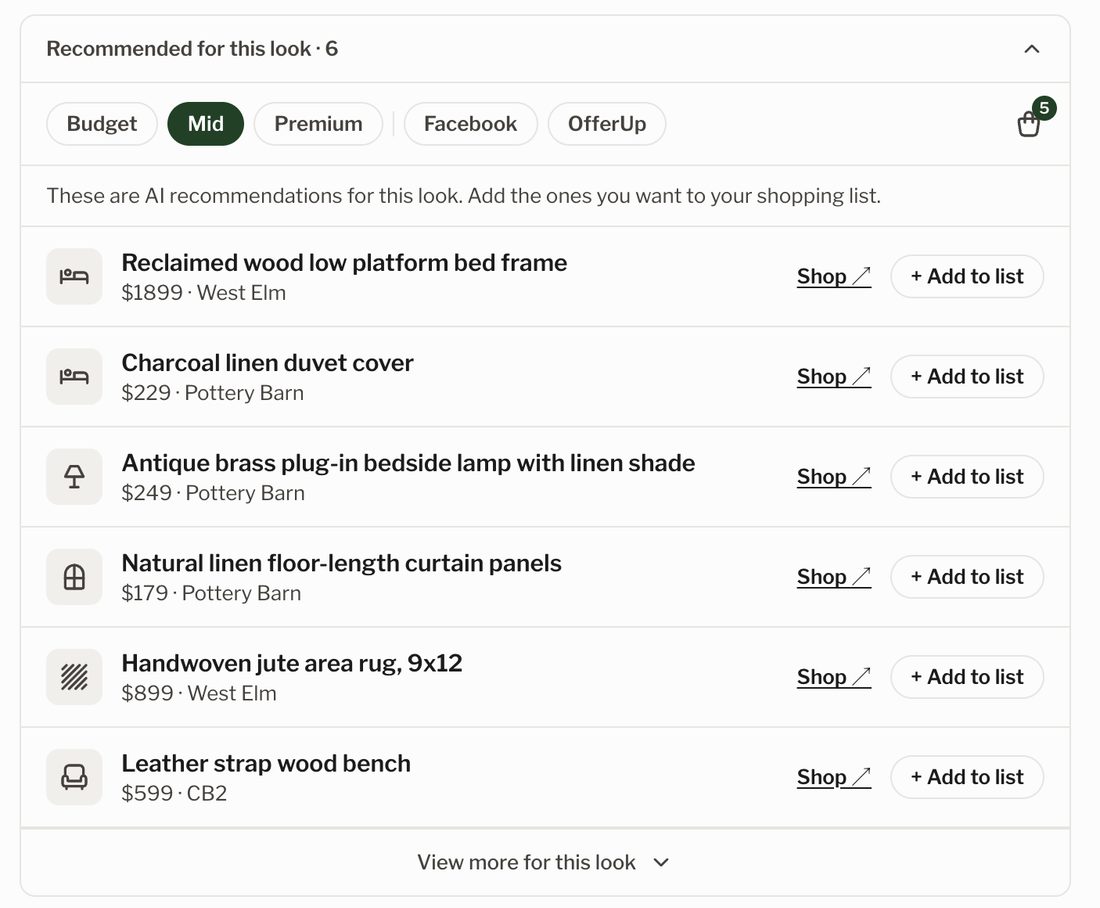The image size is (1100, 908).
Task: Add Handwoven jute area rug to list
Action: (967, 677)
